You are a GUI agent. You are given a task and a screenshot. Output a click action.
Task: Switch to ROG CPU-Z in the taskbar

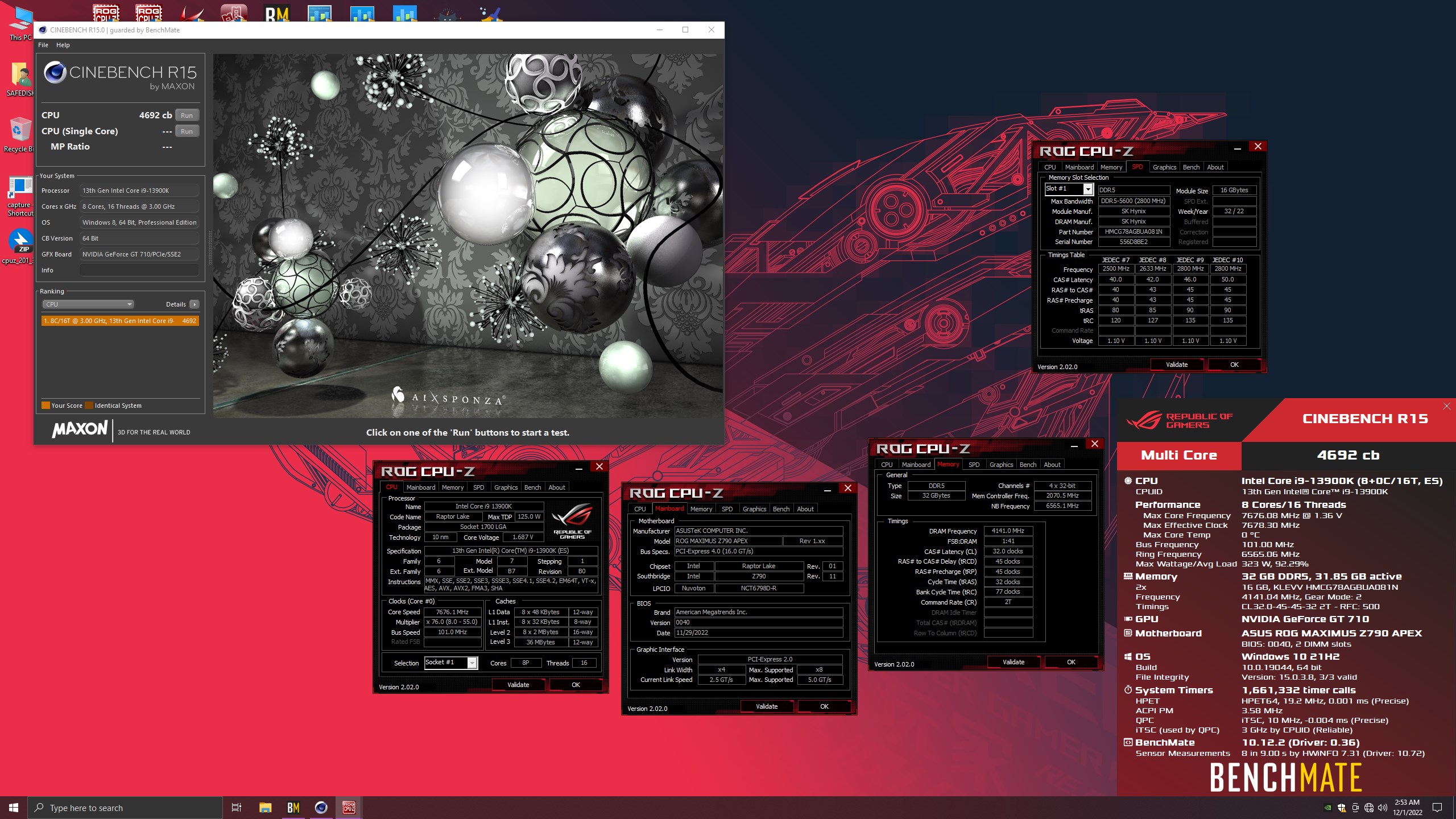349,808
